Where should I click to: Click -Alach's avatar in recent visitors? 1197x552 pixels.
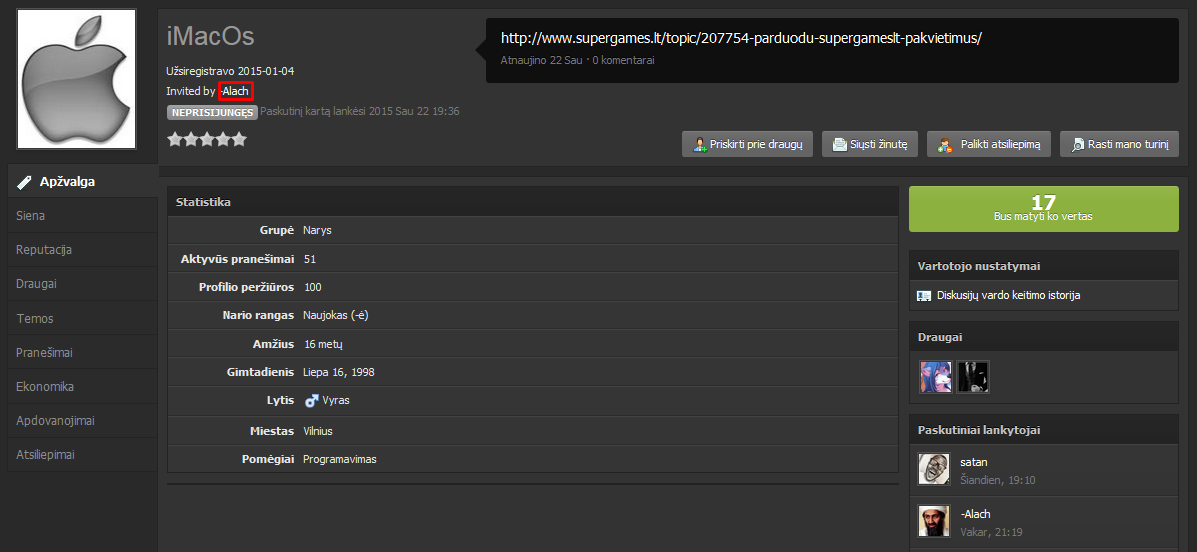coord(934,521)
